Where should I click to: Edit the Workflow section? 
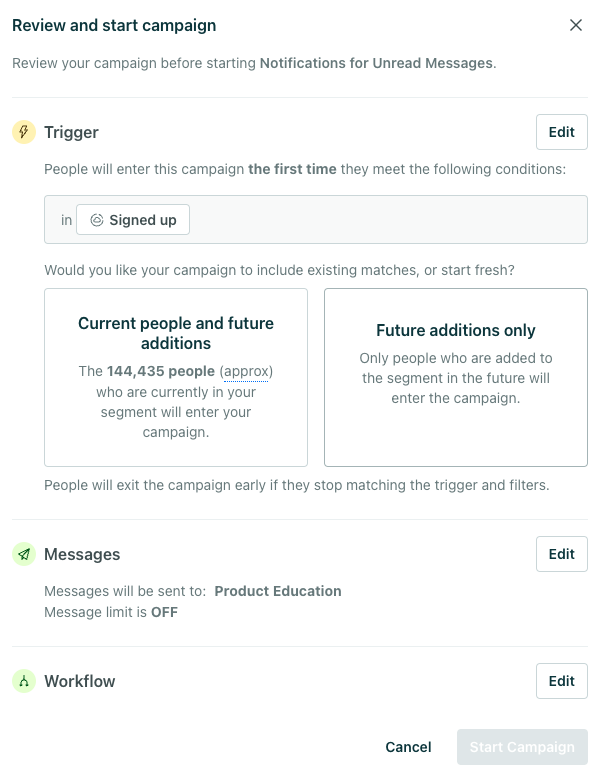[561, 681]
